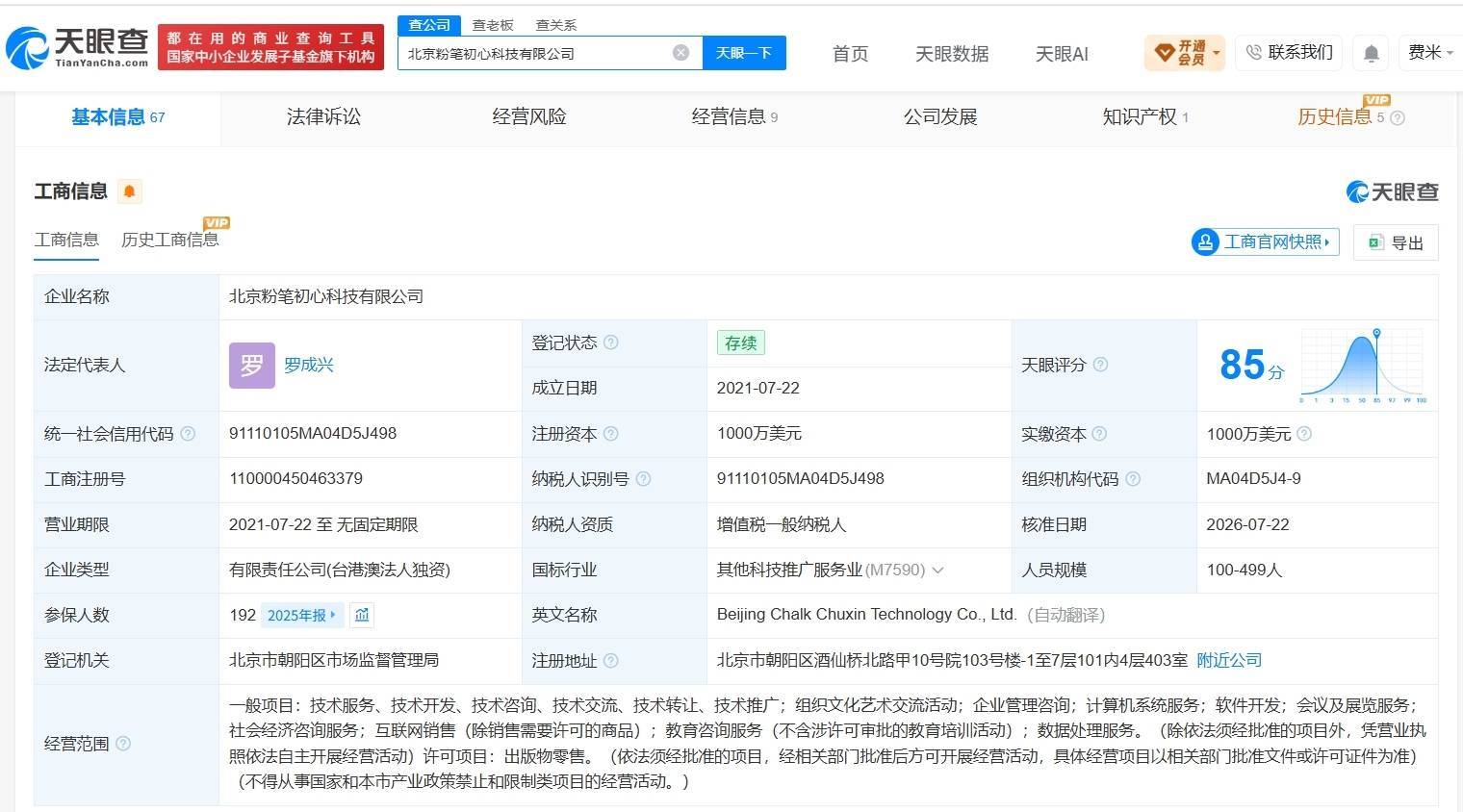Open the 公司发展 tab
Screen dimensions: 1463x812
[940, 117]
